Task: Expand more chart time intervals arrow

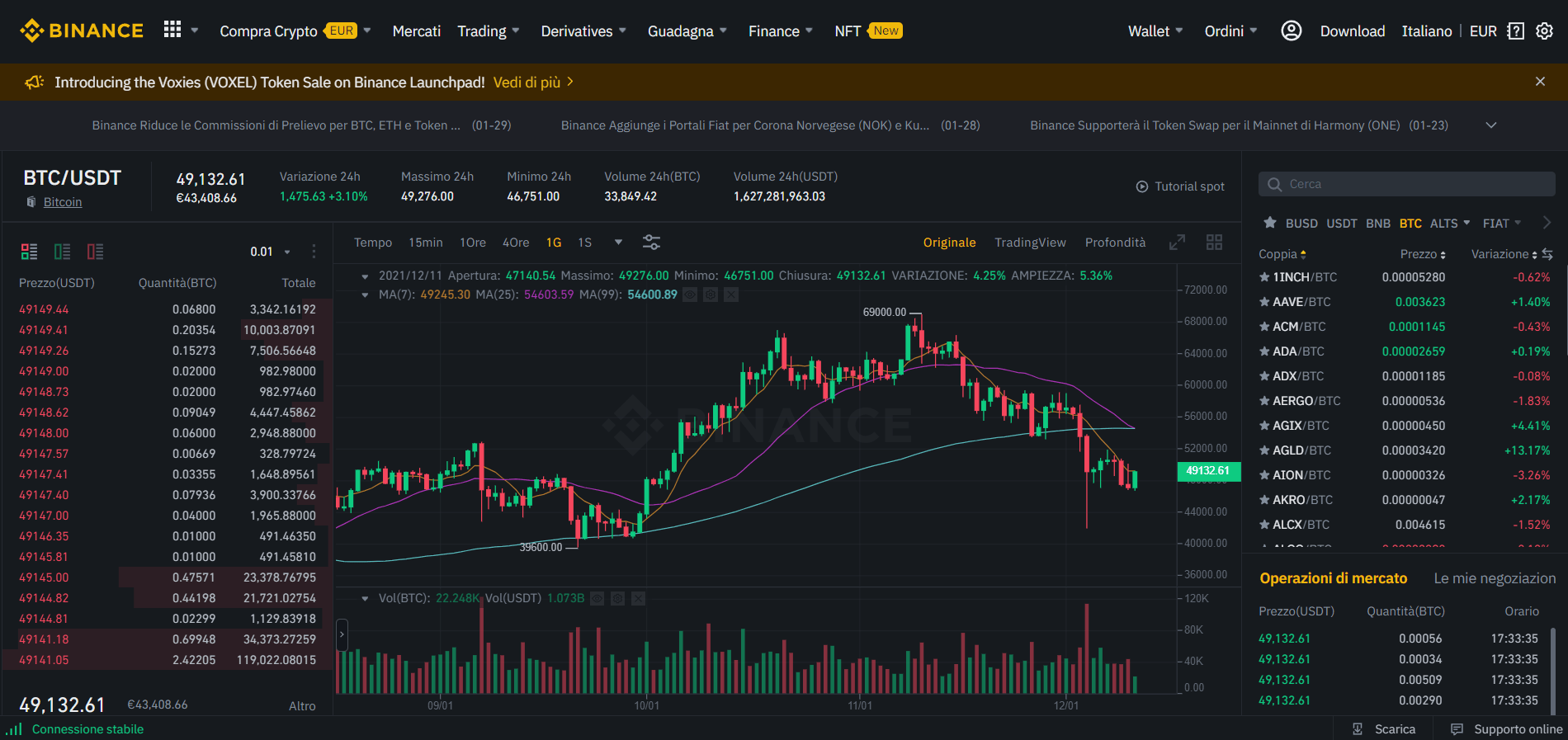Action: point(618,243)
